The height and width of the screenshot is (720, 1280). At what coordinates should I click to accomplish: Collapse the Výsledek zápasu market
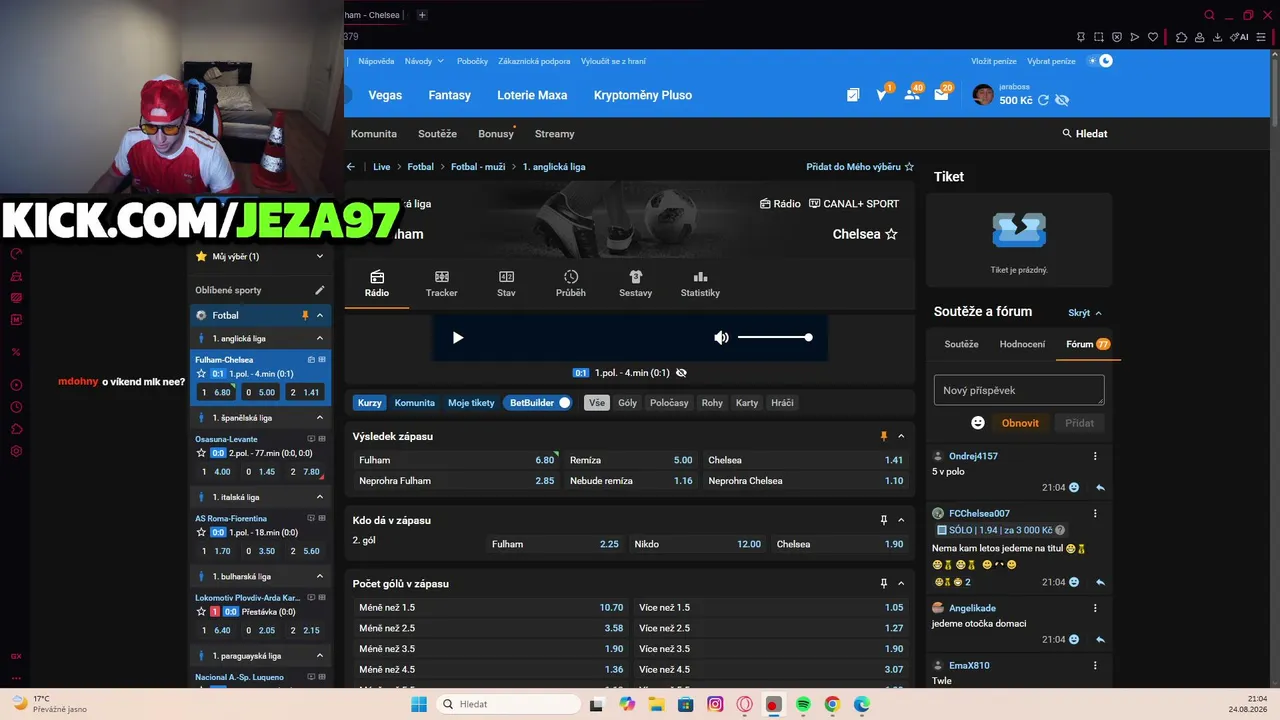901,436
